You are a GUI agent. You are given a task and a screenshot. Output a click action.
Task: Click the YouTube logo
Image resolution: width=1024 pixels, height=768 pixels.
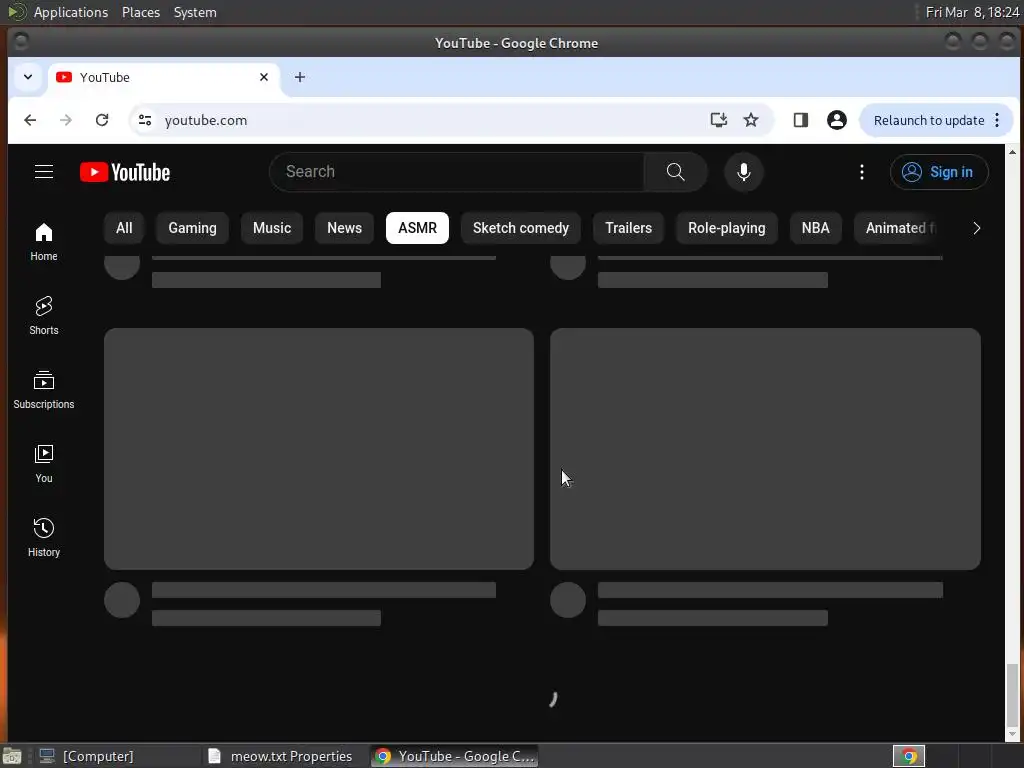pyautogui.click(x=125, y=172)
